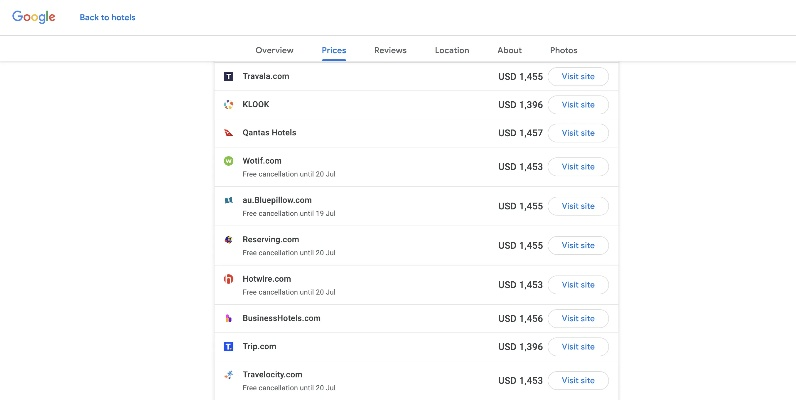Screen dimensions: 796x400
Task: Visit site for Trip.com offer
Action: 578,347
